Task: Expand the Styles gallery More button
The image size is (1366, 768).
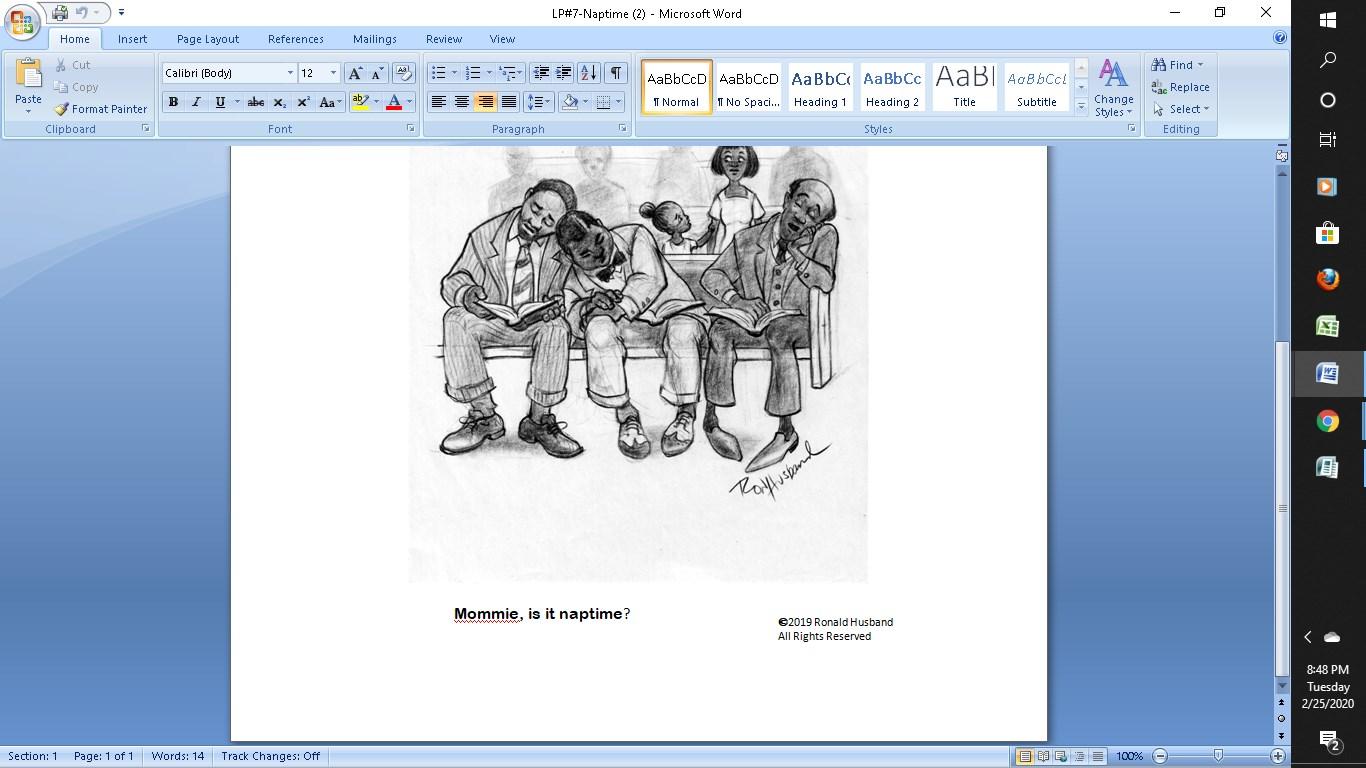Action: pos(1081,107)
